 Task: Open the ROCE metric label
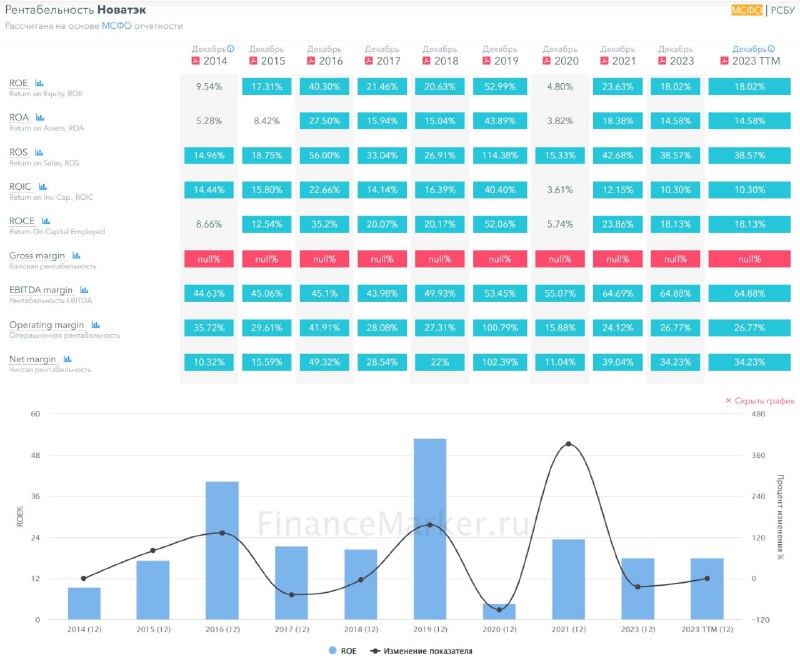pyautogui.click(x=22, y=221)
